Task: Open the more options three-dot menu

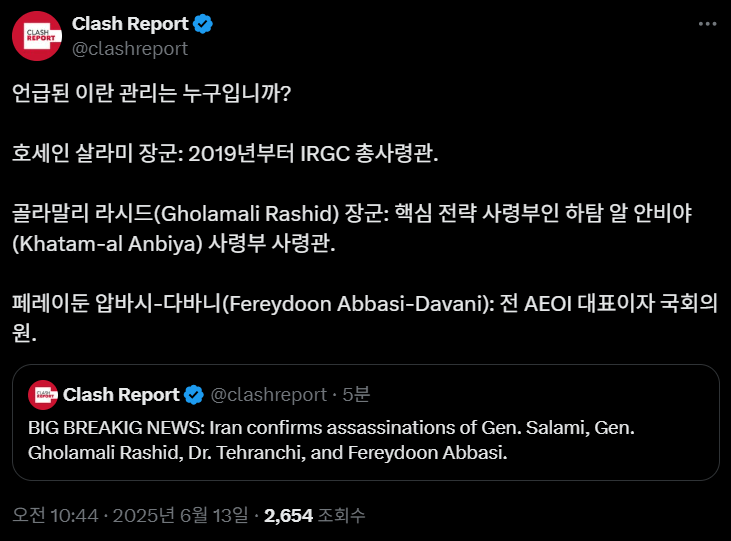Action: click(707, 24)
